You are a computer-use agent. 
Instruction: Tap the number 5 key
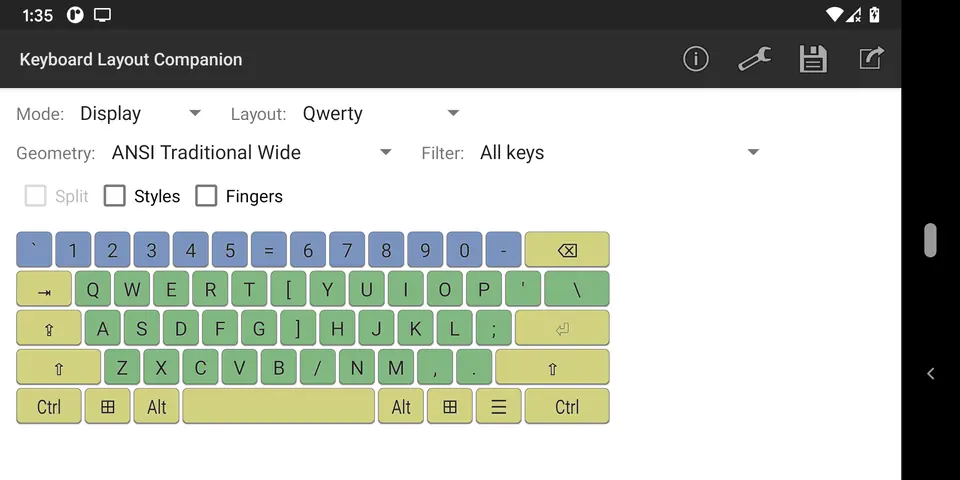tap(230, 250)
